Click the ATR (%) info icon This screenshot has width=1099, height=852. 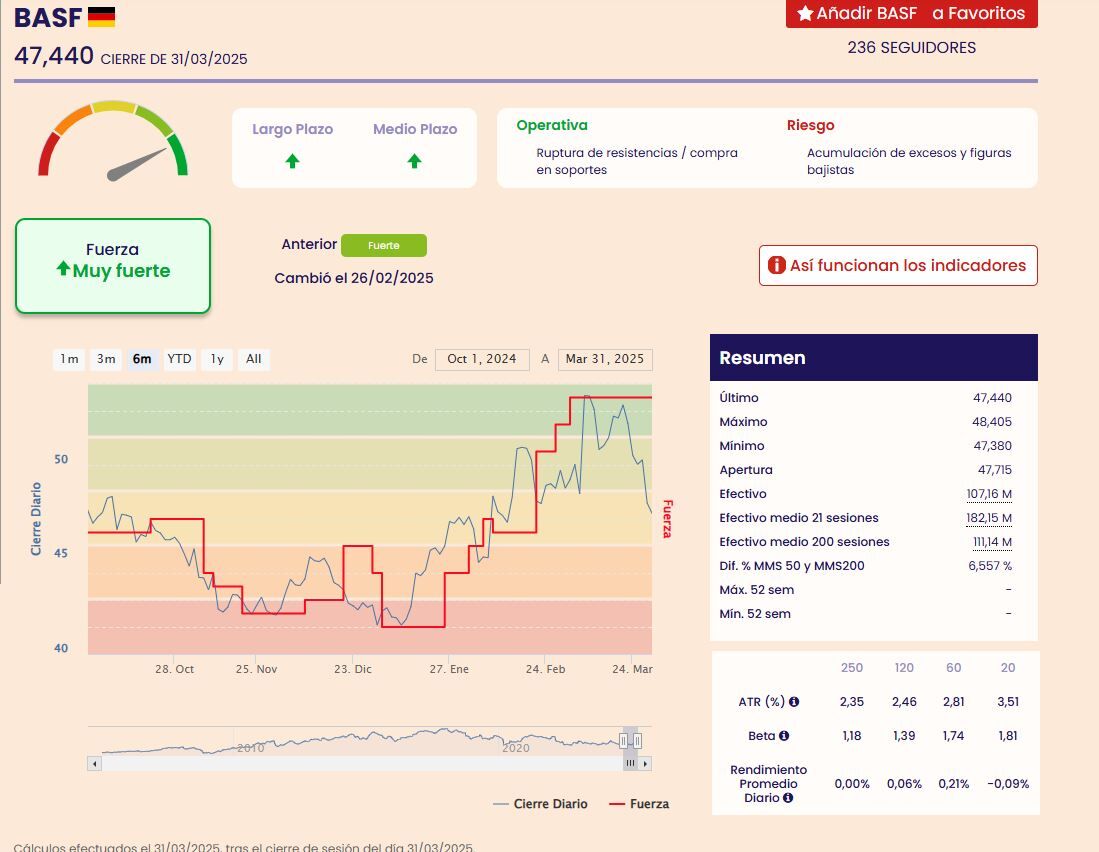(794, 701)
